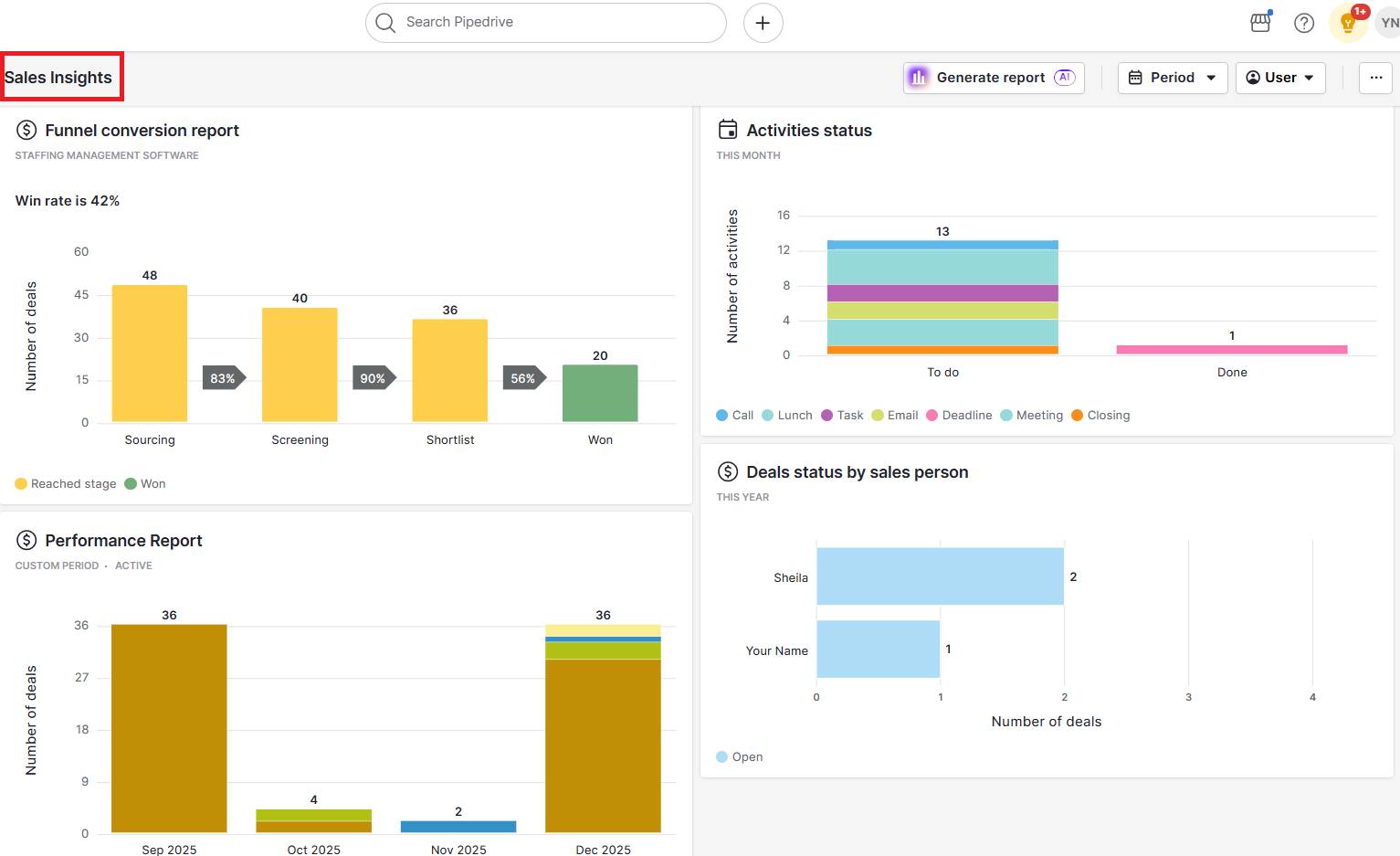
Task: Click the help question mark icon
Action: pyautogui.click(x=1304, y=22)
